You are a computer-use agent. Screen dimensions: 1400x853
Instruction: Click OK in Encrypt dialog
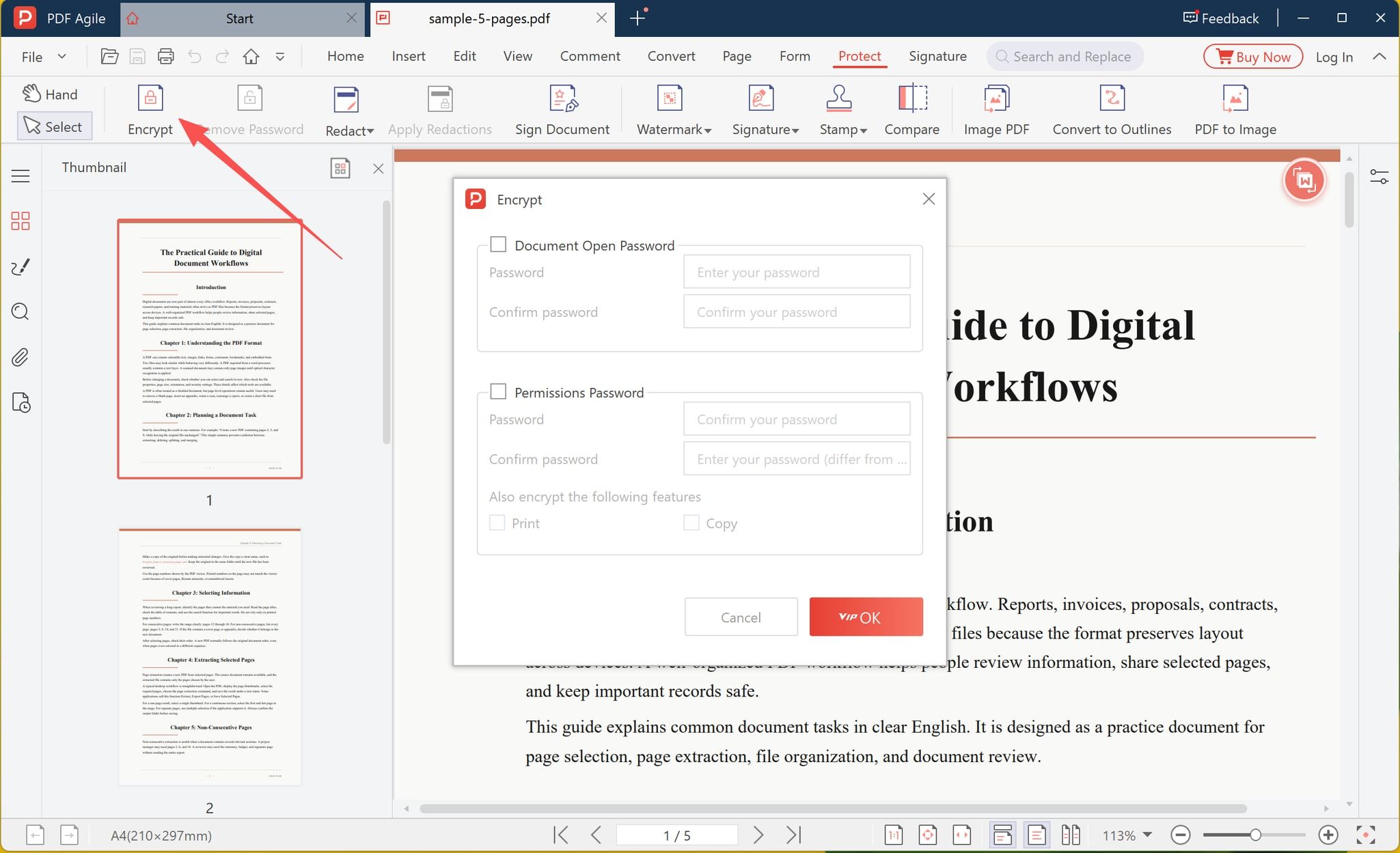pos(866,617)
